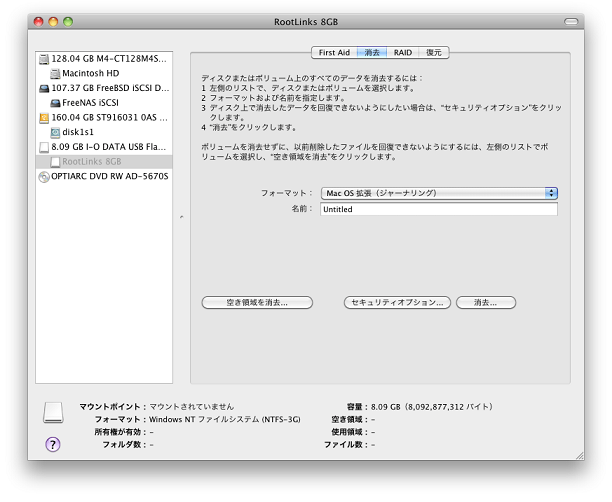Select OPTIARC DVD RW AD-5670S entry

(x=104, y=176)
